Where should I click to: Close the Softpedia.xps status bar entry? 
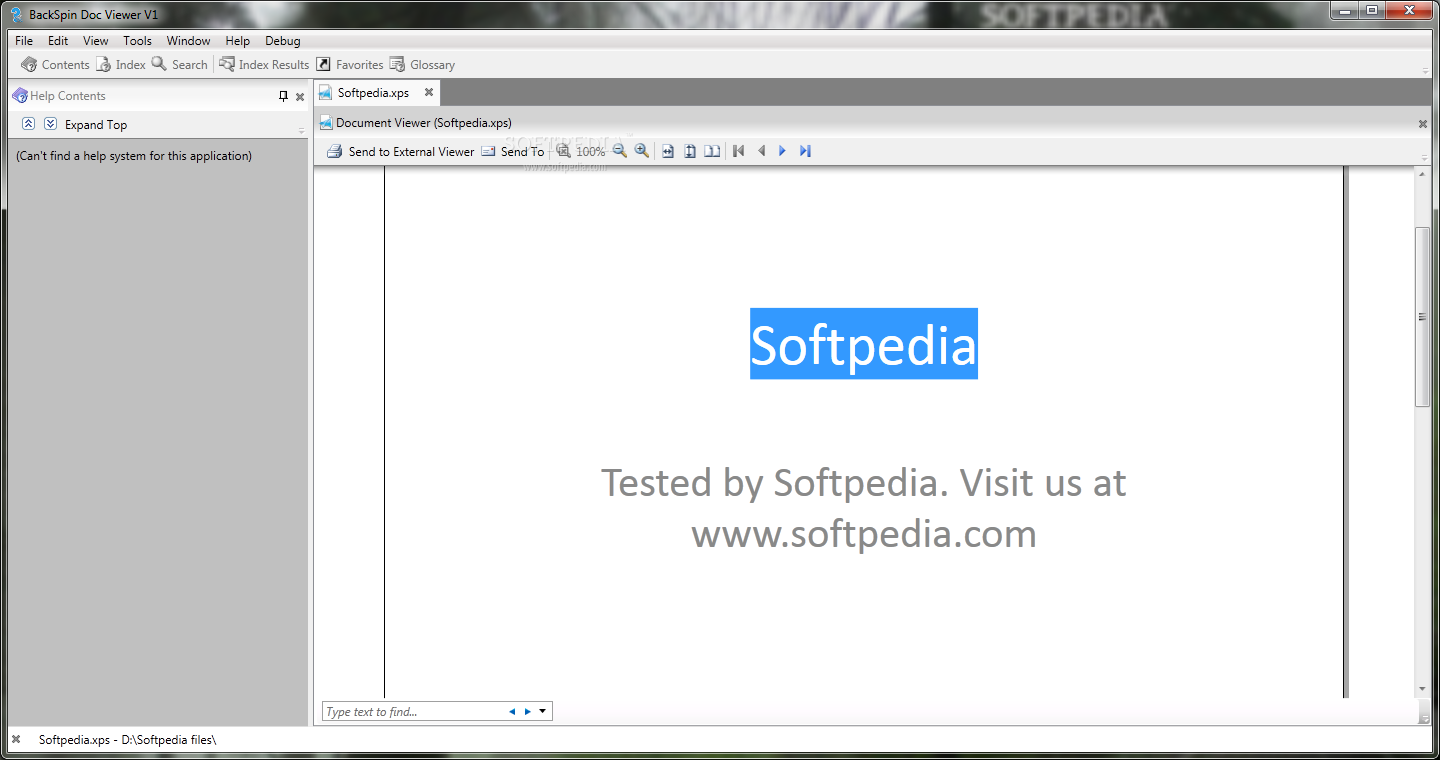pos(16,740)
